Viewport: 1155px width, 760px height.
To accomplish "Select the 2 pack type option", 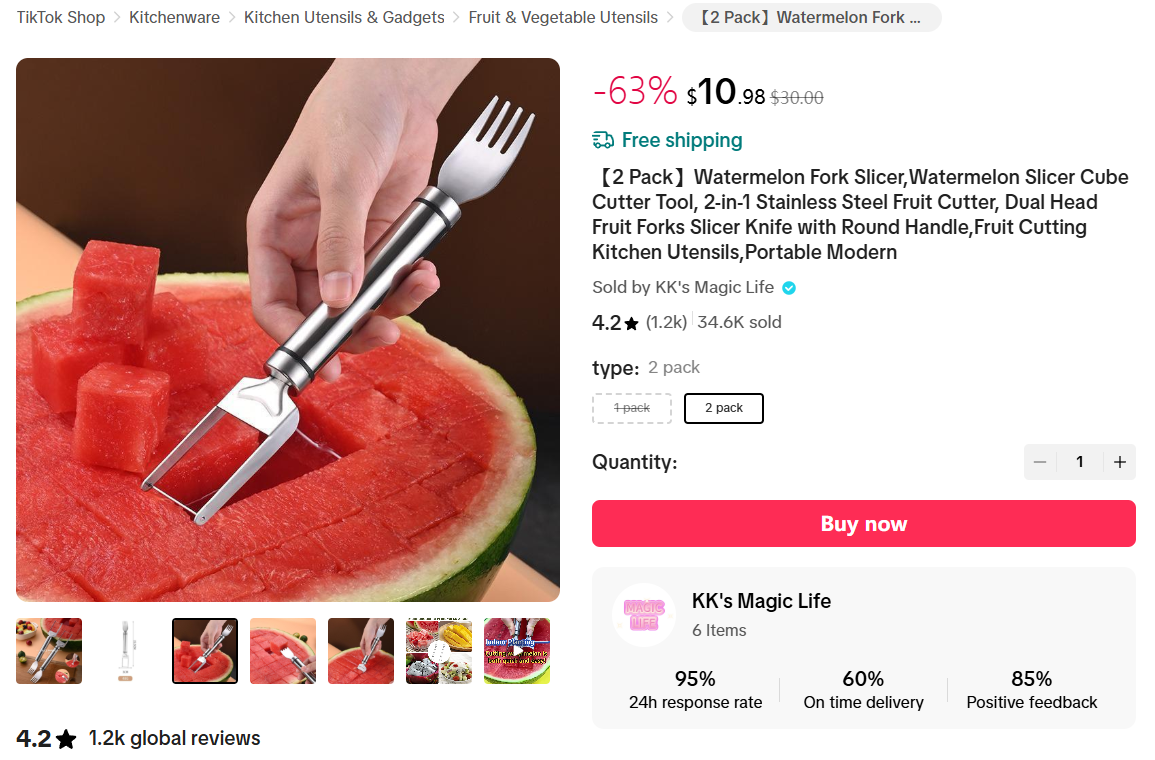I will click(x=723, y=409).
